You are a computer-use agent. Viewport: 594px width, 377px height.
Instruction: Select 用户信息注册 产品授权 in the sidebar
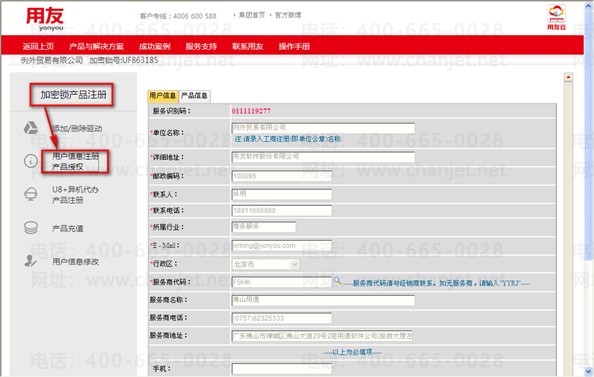pyautogui.click(x=75, y=161)
